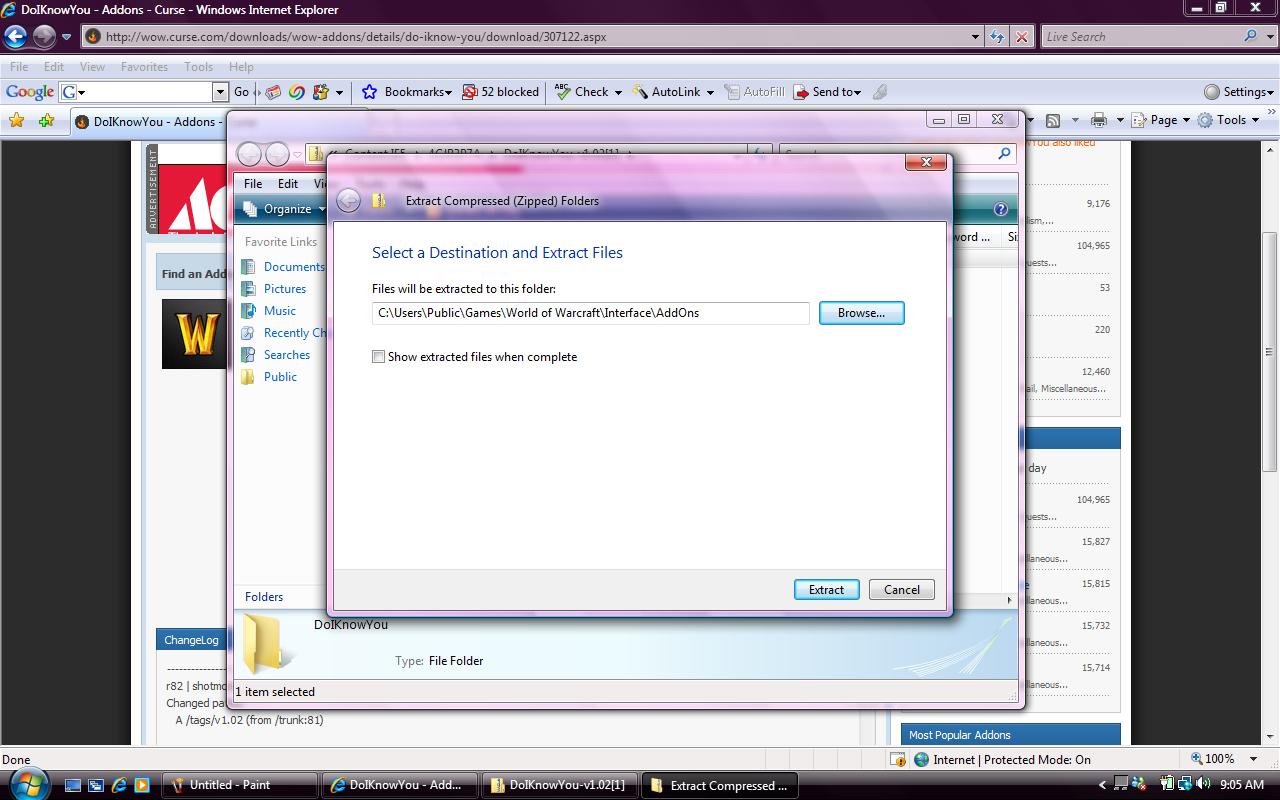Click the Google toolbar highlighter icon

(x=880, y=92)
